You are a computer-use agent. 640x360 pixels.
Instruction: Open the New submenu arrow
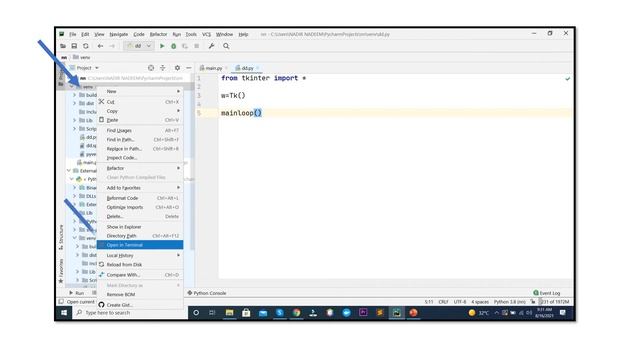pos(178,91)
